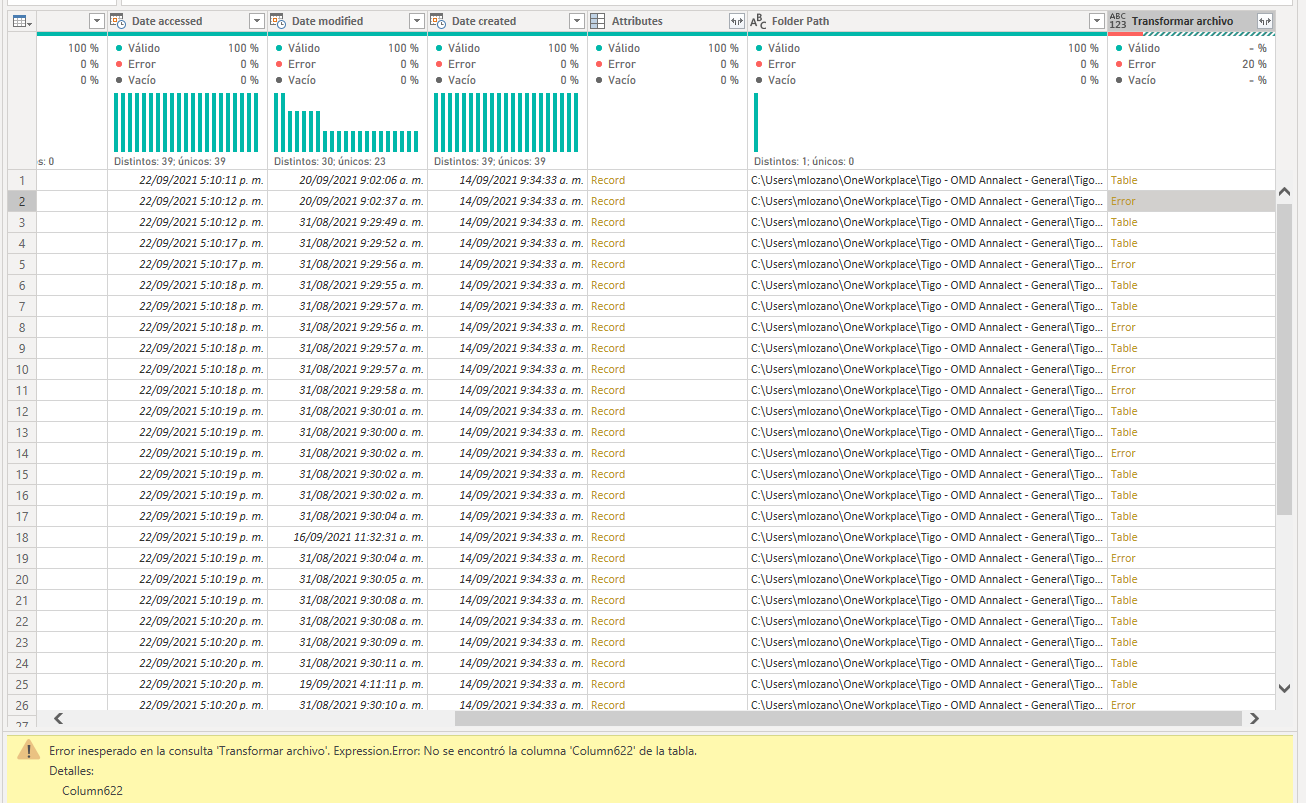Click Date accessed cell in row 1
This screenshot has width=1306, height=803.
(x=187, y=180)
